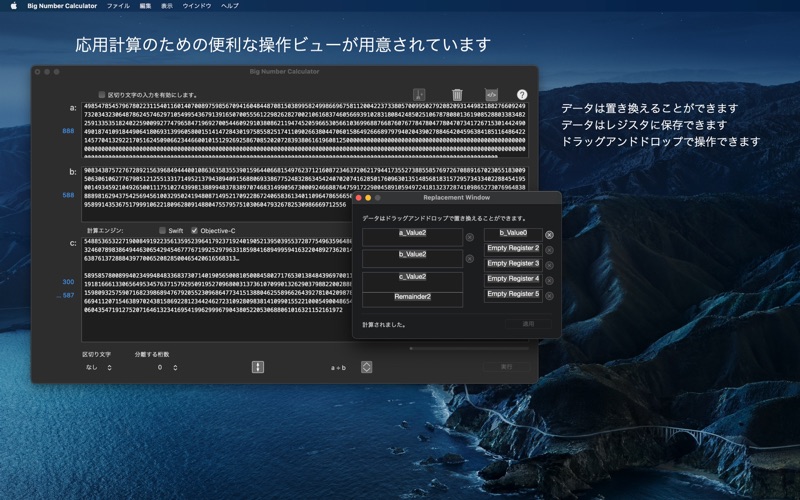Uncheck the Objective-C engine checkbox
800x500 pixels.
[195, 230]
